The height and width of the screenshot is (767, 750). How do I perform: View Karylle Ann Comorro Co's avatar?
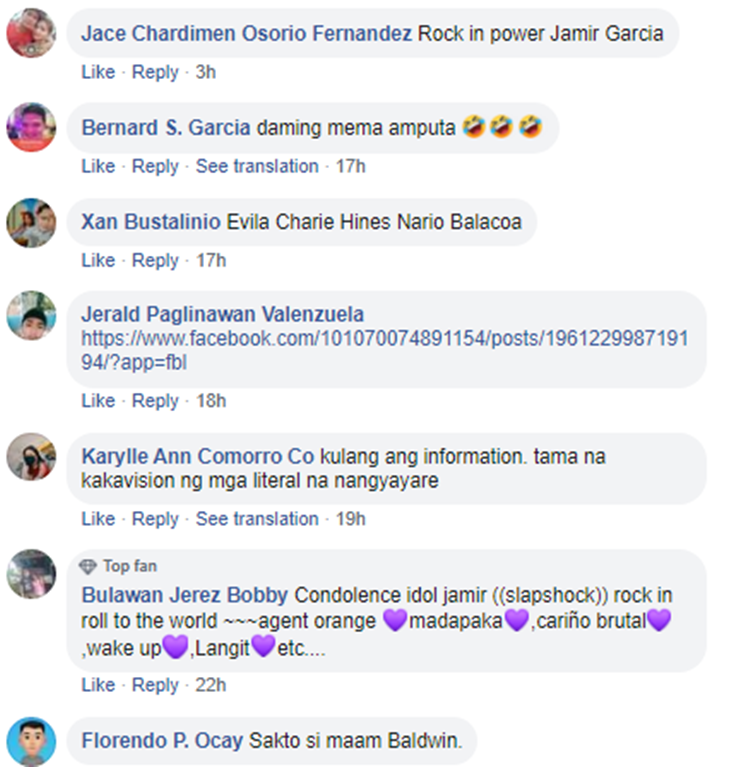[x=31, y=457]
